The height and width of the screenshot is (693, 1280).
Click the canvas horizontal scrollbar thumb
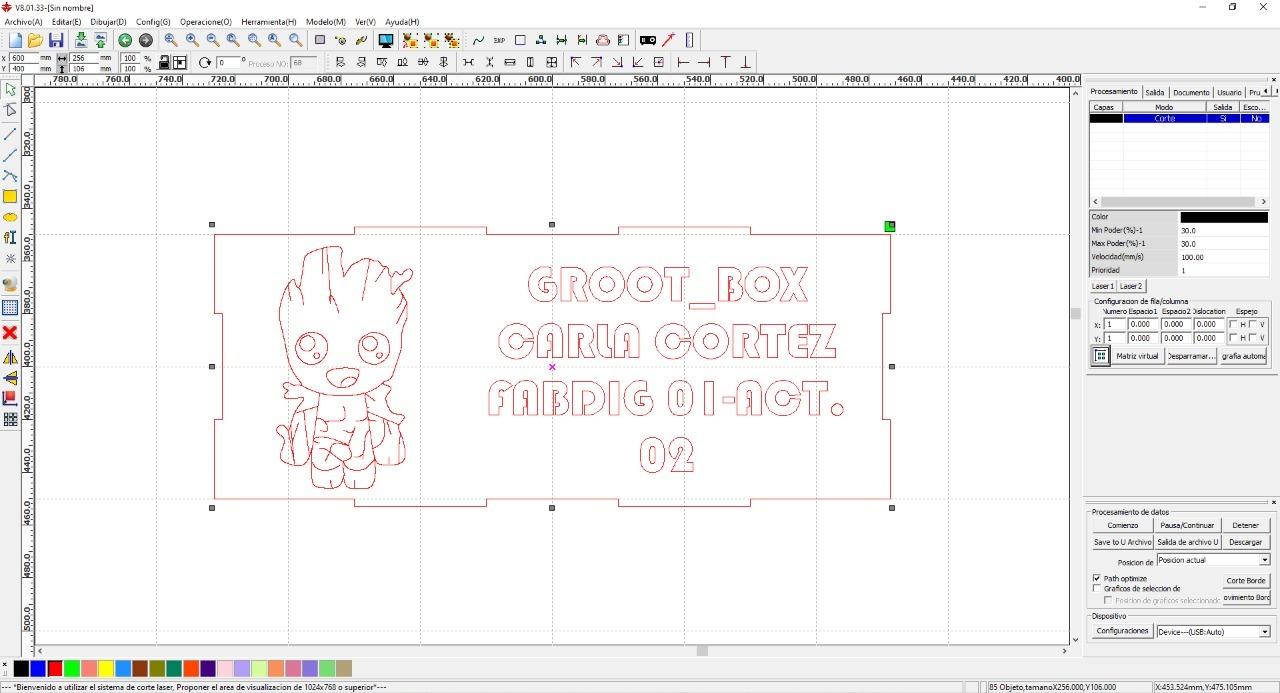point(702,651)
